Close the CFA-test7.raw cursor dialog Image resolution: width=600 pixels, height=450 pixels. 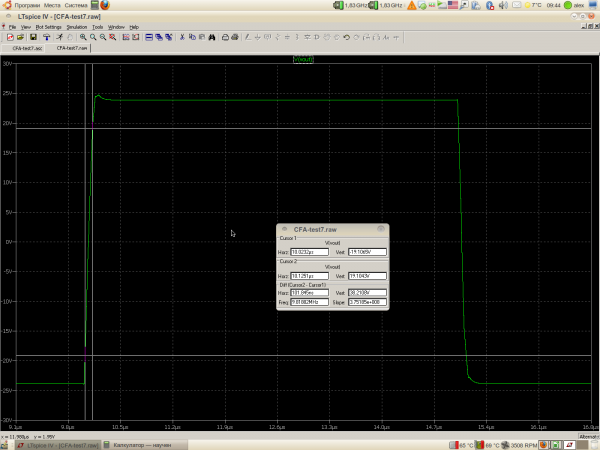point(381,229)
